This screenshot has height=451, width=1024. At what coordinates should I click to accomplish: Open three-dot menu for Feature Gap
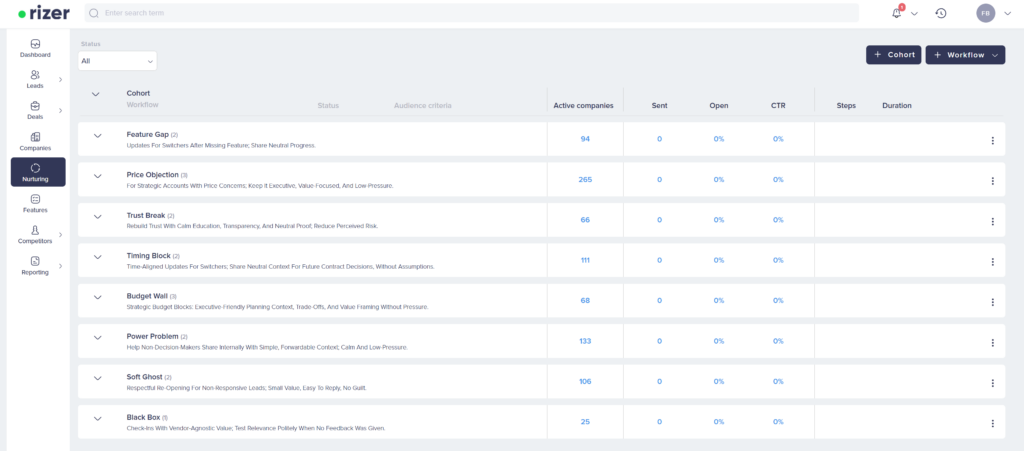pyautogui.click(x=992, y=140)
